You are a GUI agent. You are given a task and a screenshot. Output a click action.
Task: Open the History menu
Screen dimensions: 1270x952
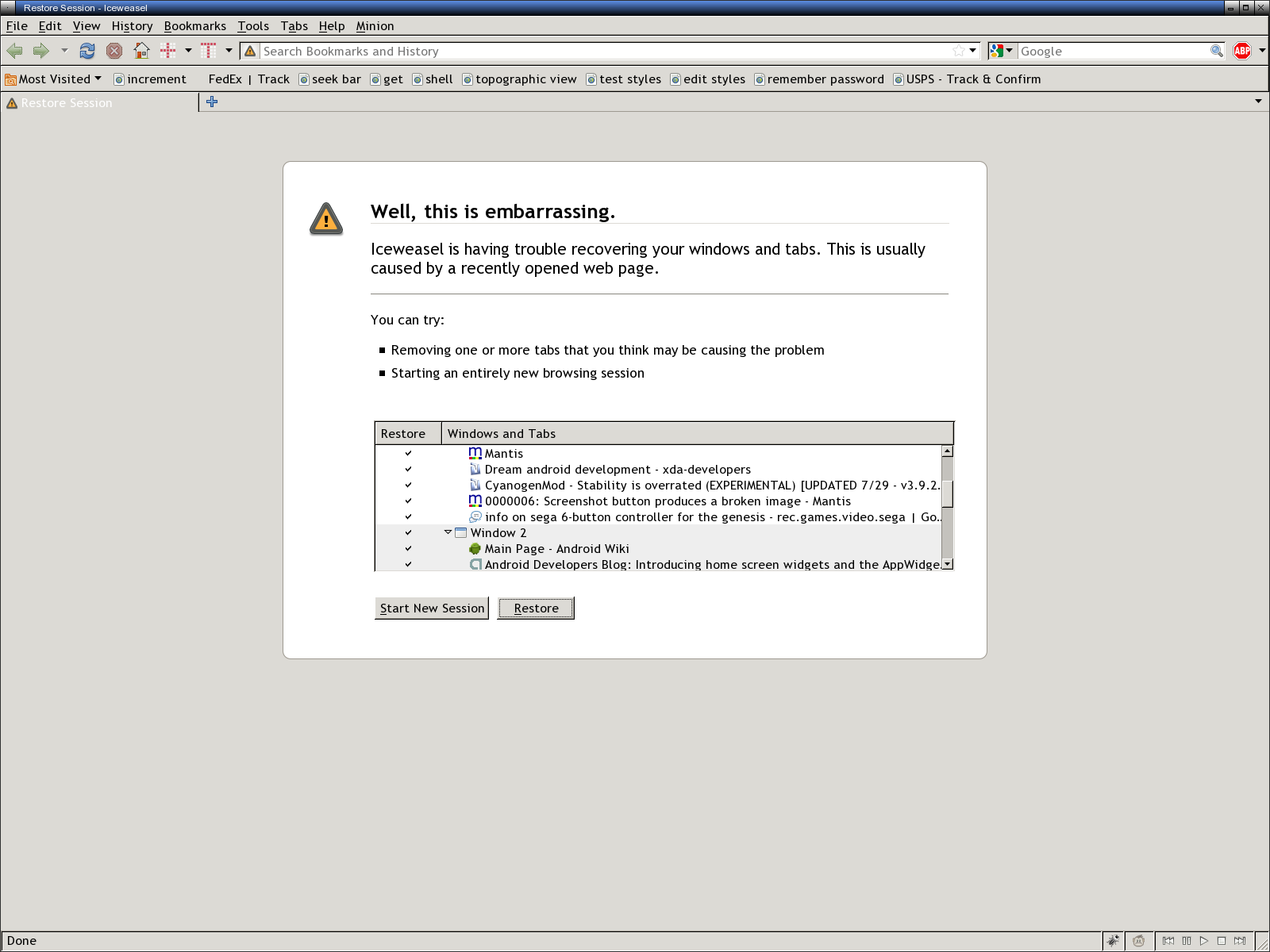(x=132, y=26)
